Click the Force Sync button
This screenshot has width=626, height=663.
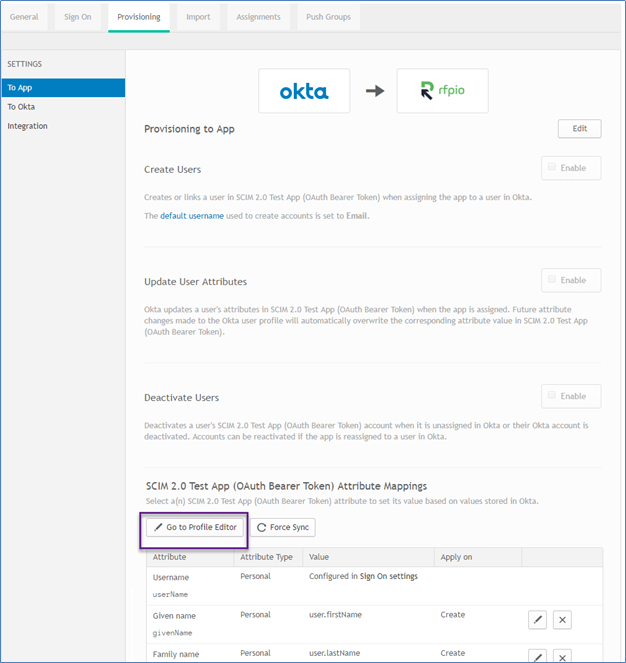click(x=283, y=527)
